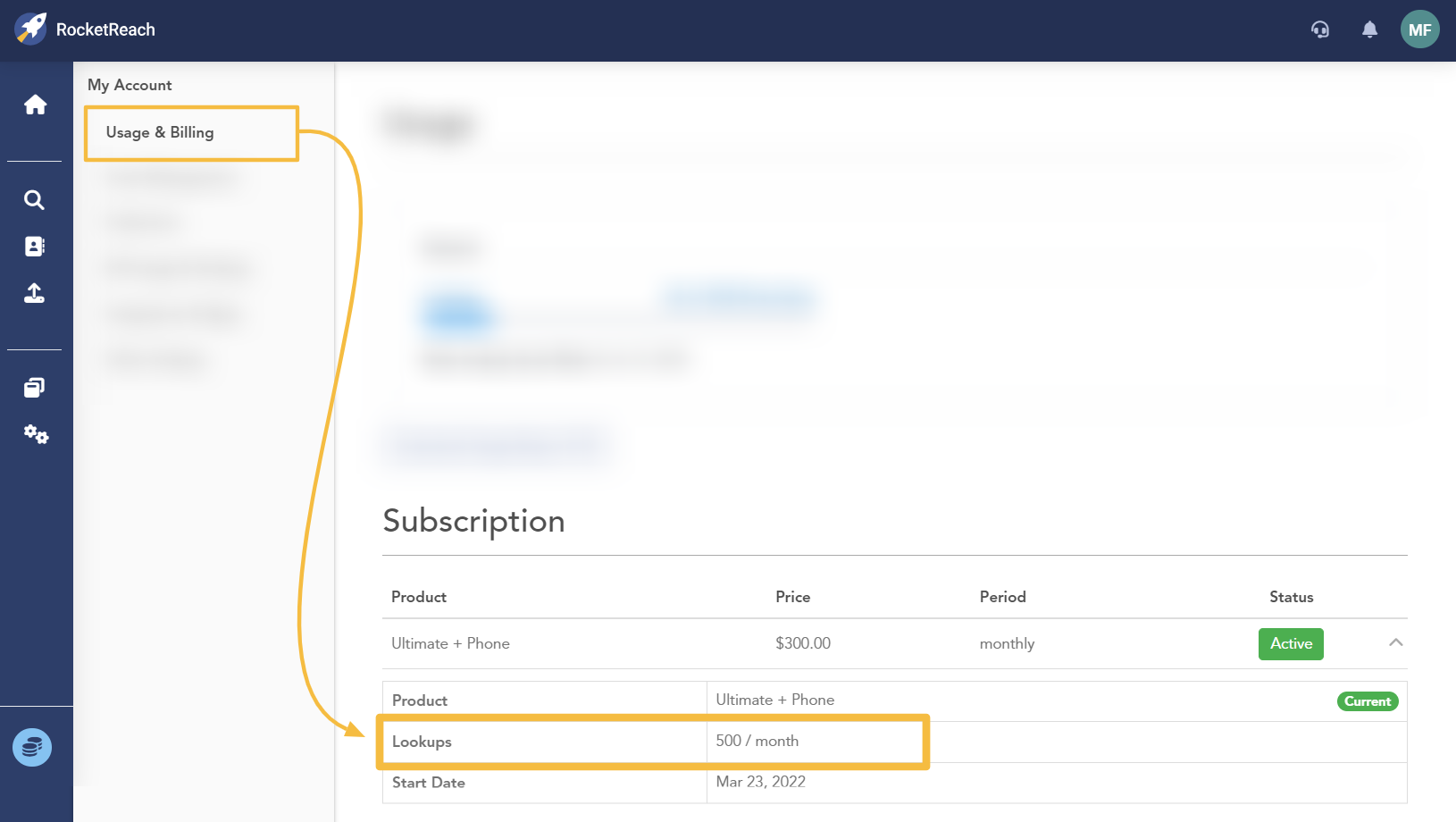Viewport: 1456px width, 822px height.
Task: Click the Subscription heading
Action: coord(473,521)
